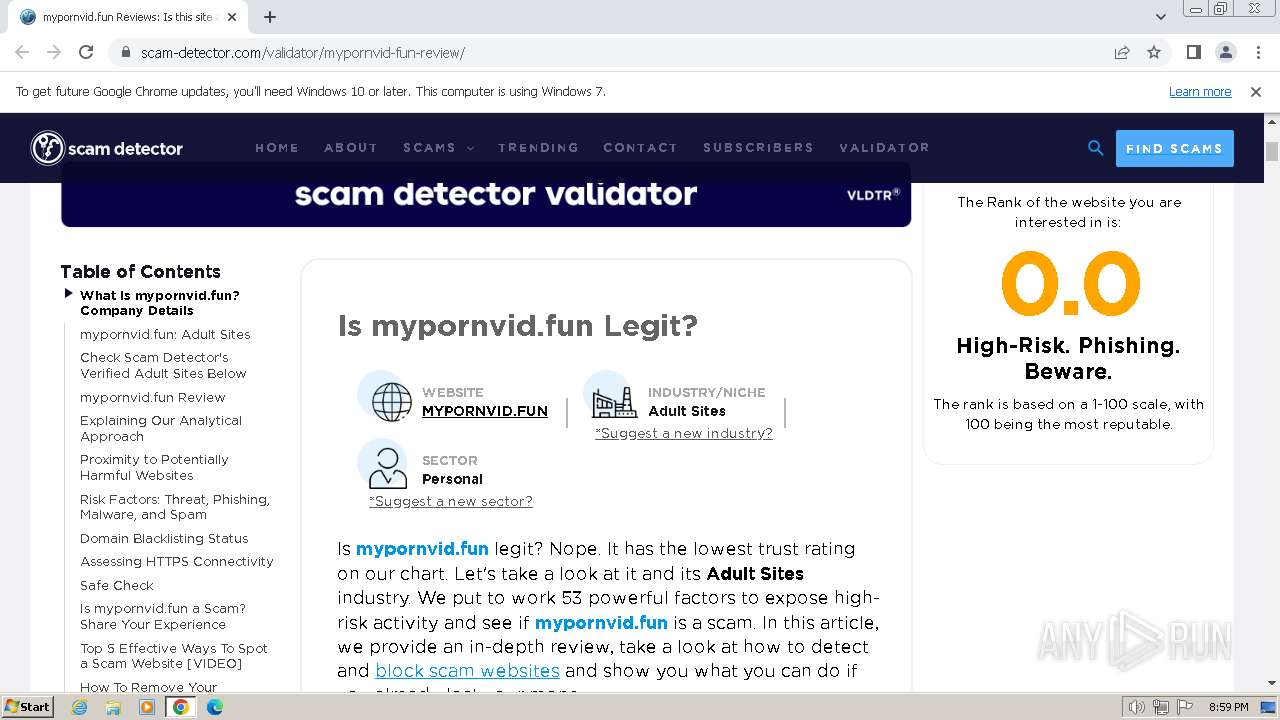The image size is (1280, 720).
Task: Go to Top 5 Effective Ways To Spot
Action: click(174, 656)
